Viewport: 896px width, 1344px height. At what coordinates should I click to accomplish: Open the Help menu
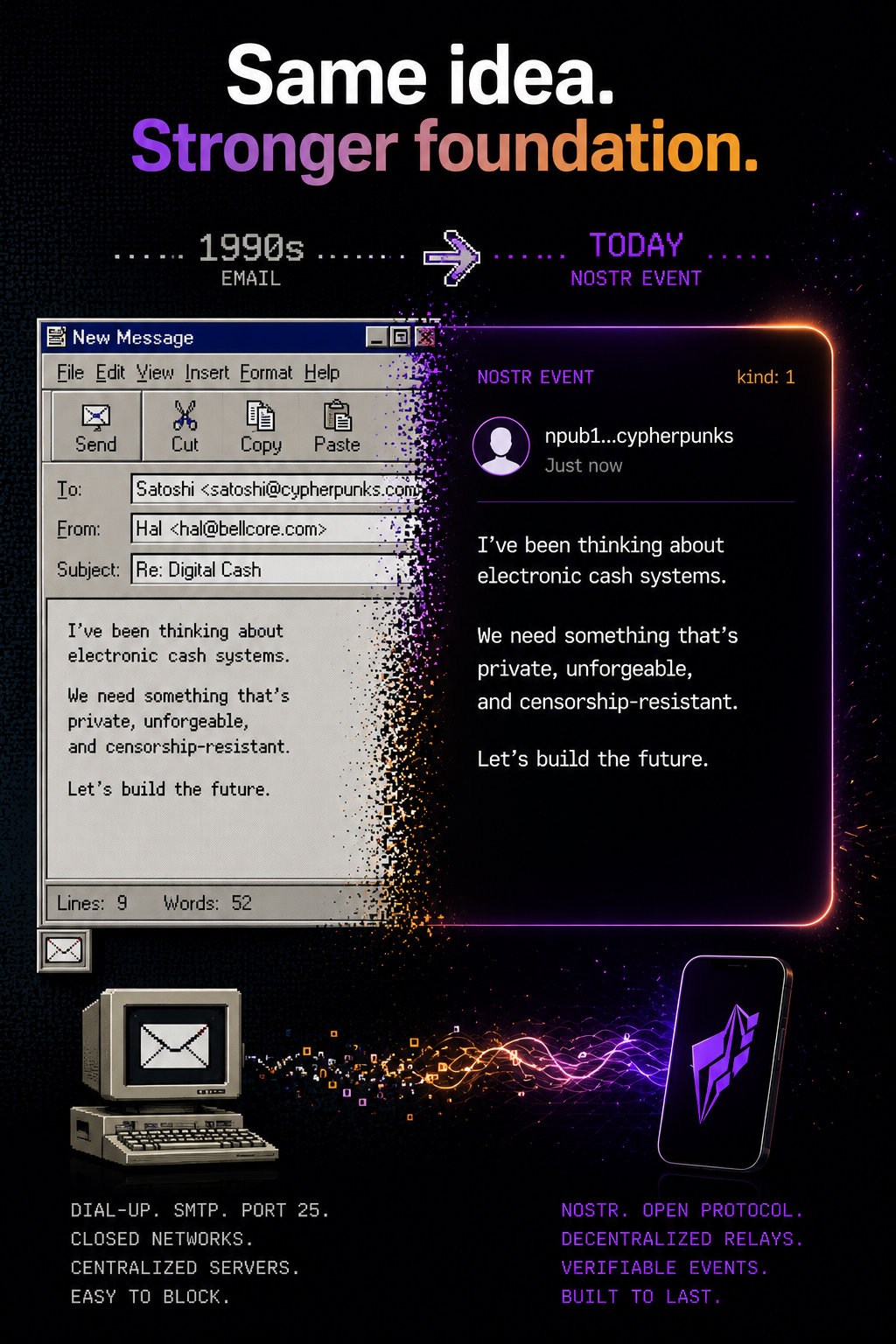tap(322, 373)
